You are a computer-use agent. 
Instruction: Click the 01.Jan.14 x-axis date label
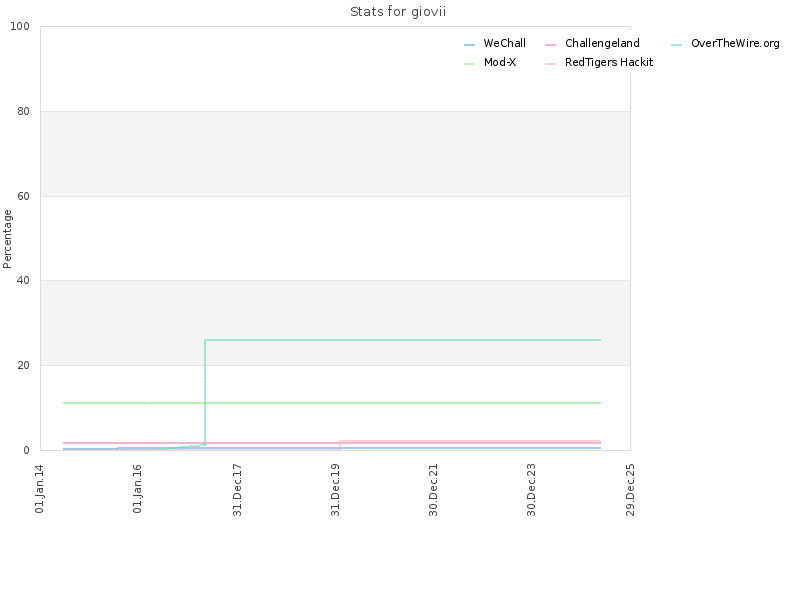point(40,489)
